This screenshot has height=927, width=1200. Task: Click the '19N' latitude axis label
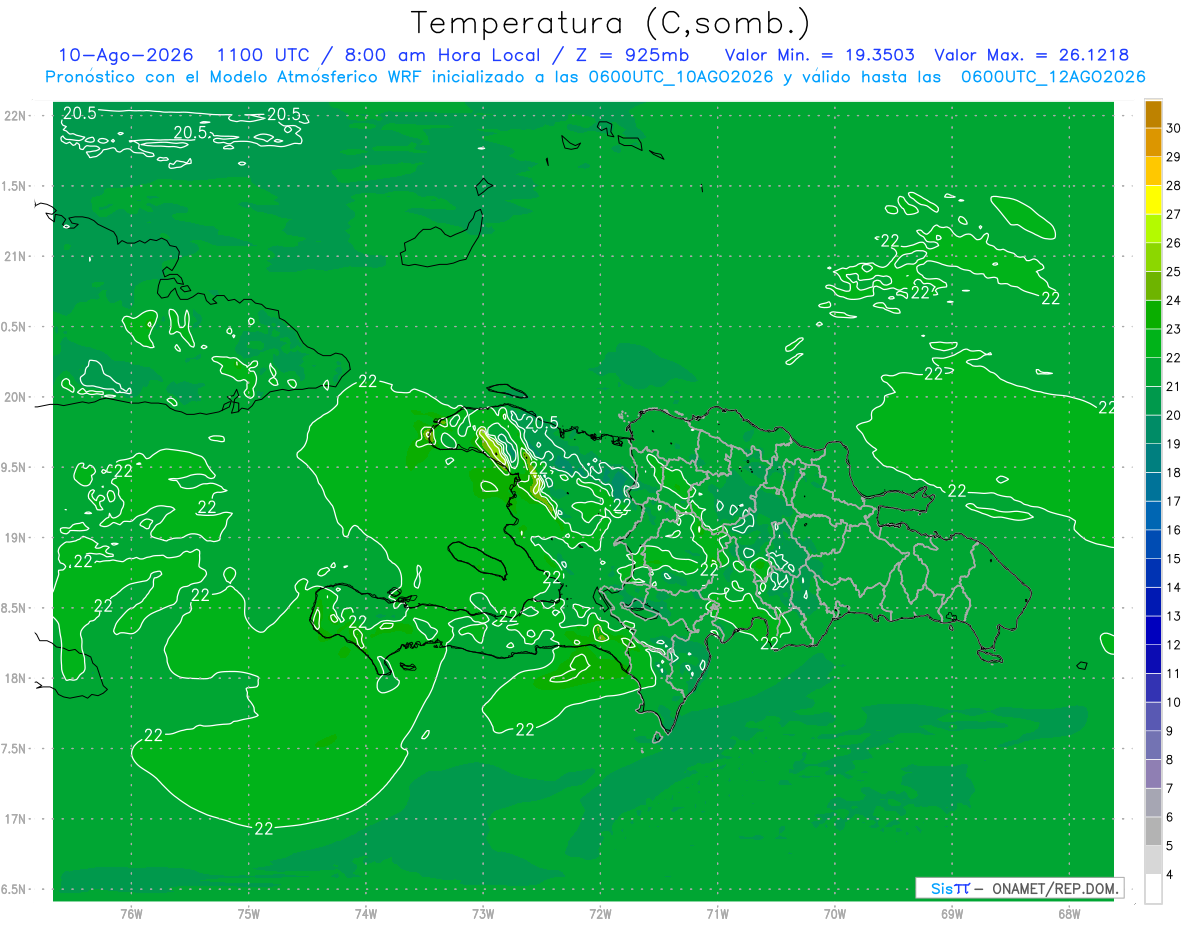point(16,538)
